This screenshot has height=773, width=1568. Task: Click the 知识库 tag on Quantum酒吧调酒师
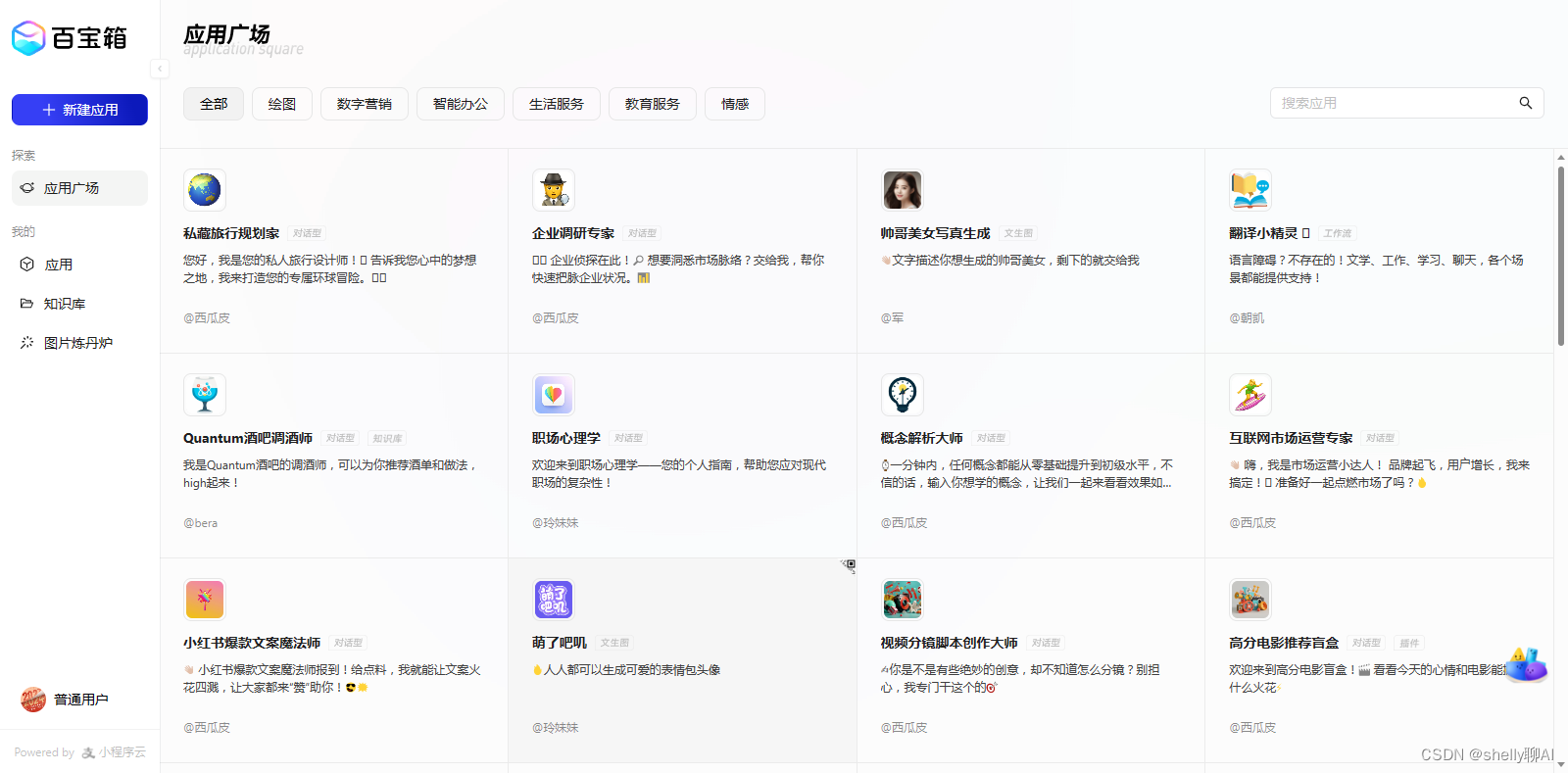(387, 438)
